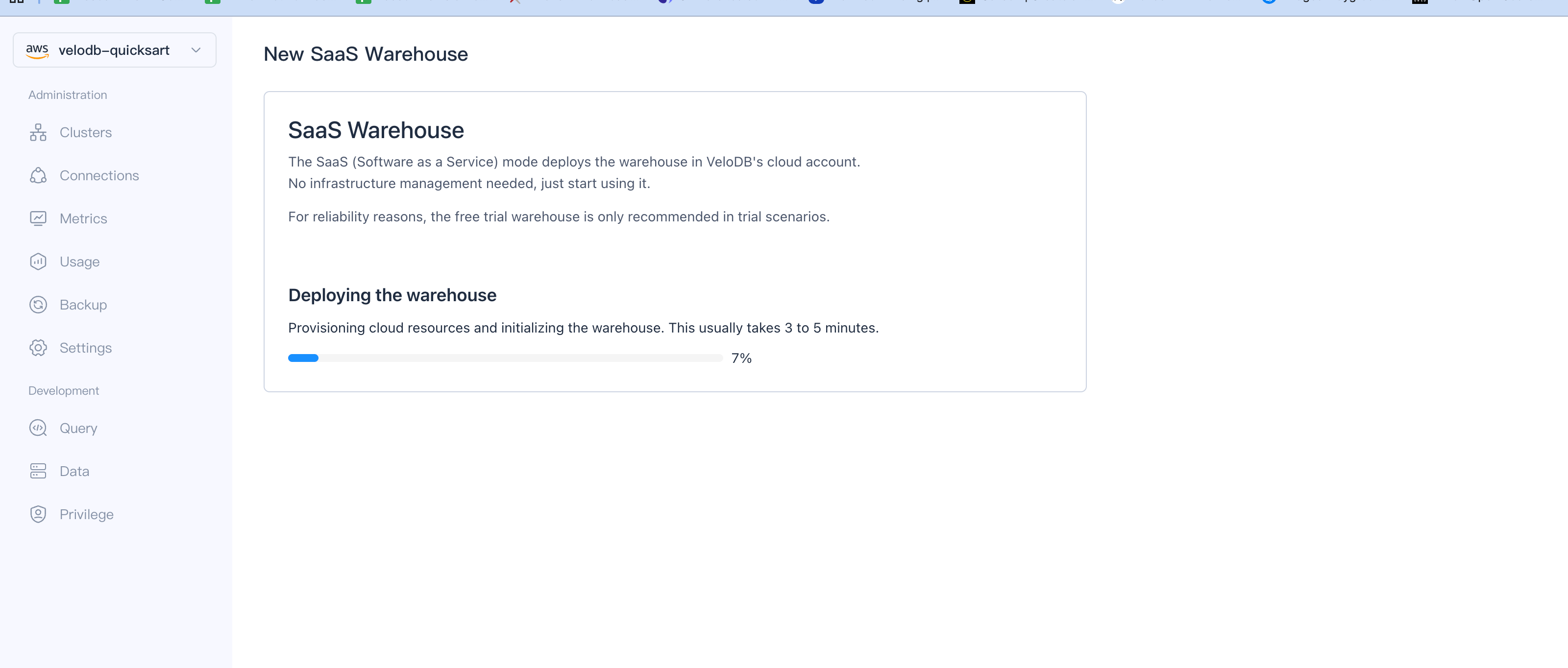This screenshot has height=668, width=1568.
Task: Click the Clusters network icon
Action: click(38, 133)
